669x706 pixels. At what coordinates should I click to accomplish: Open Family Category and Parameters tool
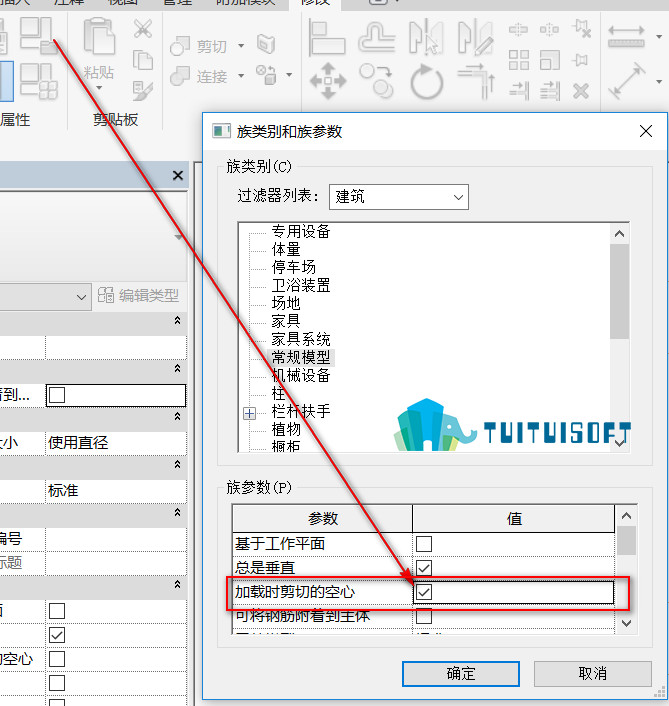pos(38,35)
